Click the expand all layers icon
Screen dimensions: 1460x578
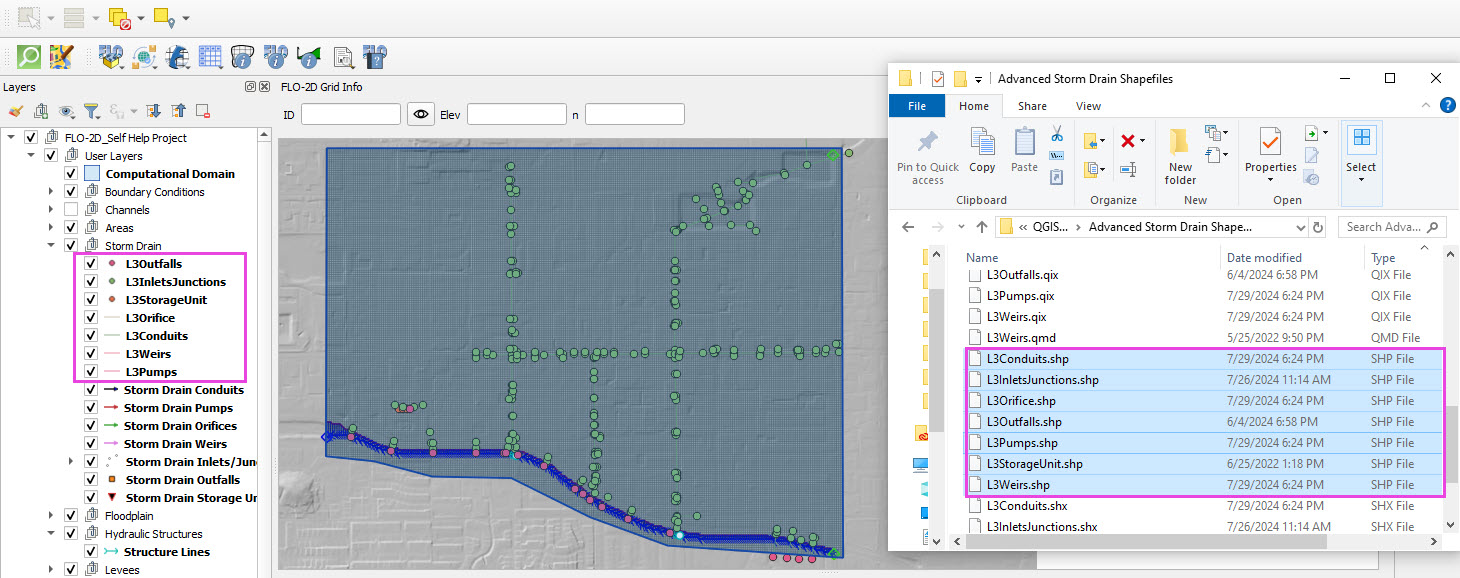(154, 111)
